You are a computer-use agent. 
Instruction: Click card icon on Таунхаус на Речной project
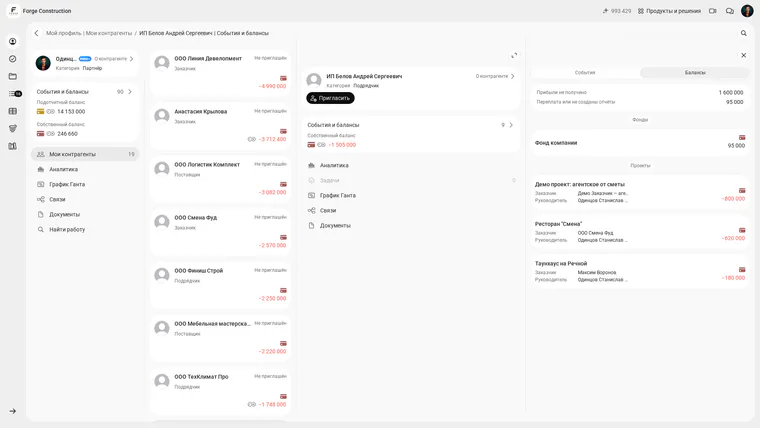coord(742,269)
